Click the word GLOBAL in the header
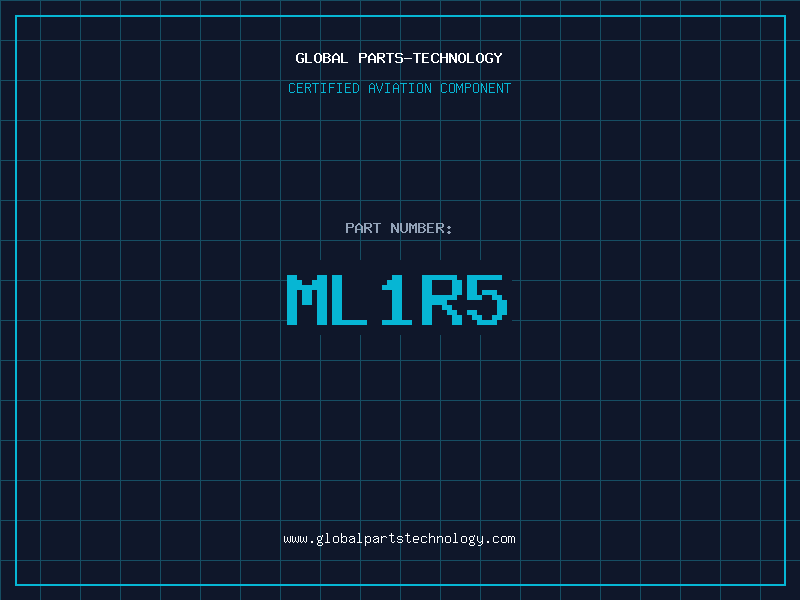 click(322, 58)
